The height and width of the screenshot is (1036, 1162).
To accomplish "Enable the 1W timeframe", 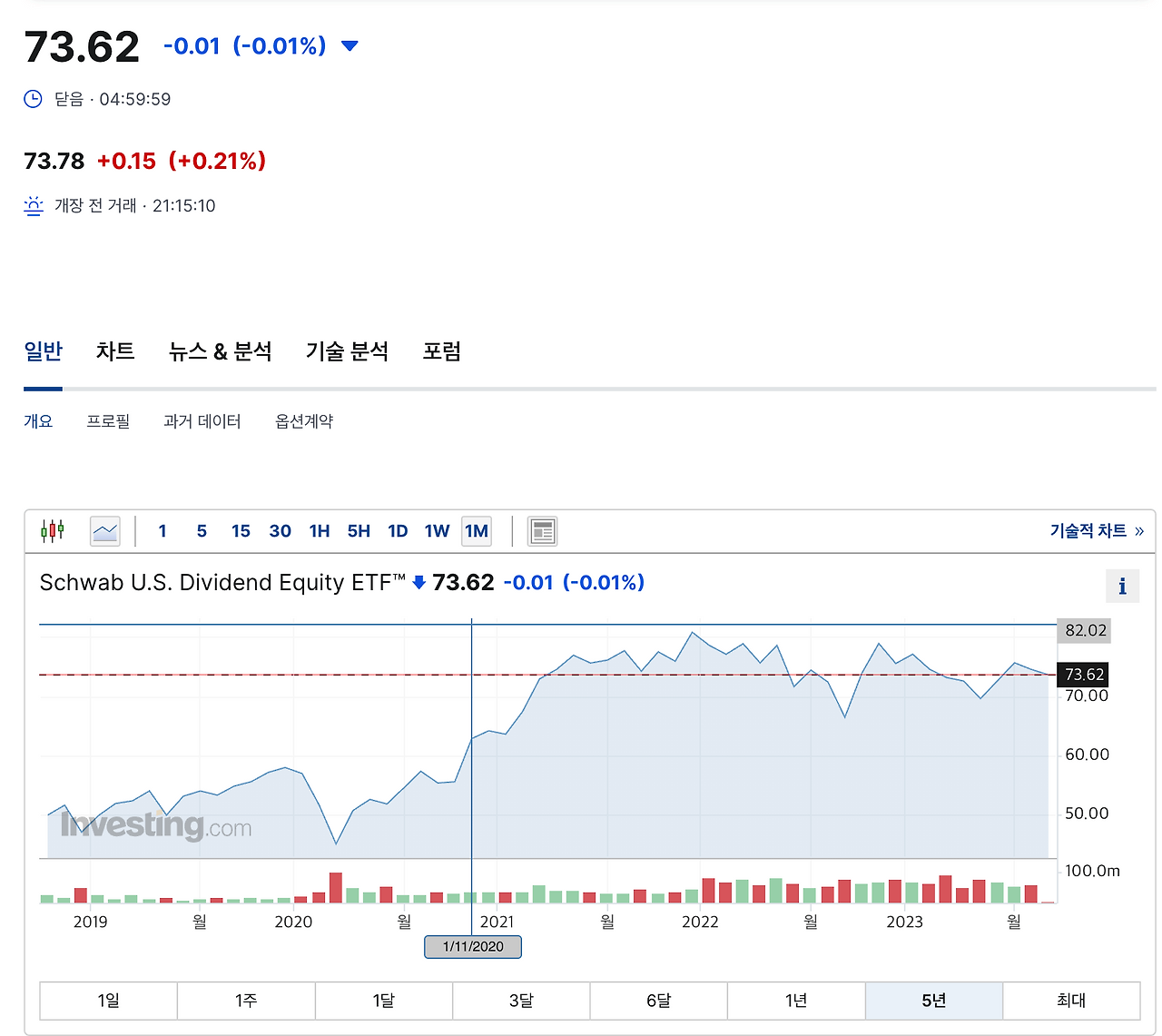I will pos(437,530).
